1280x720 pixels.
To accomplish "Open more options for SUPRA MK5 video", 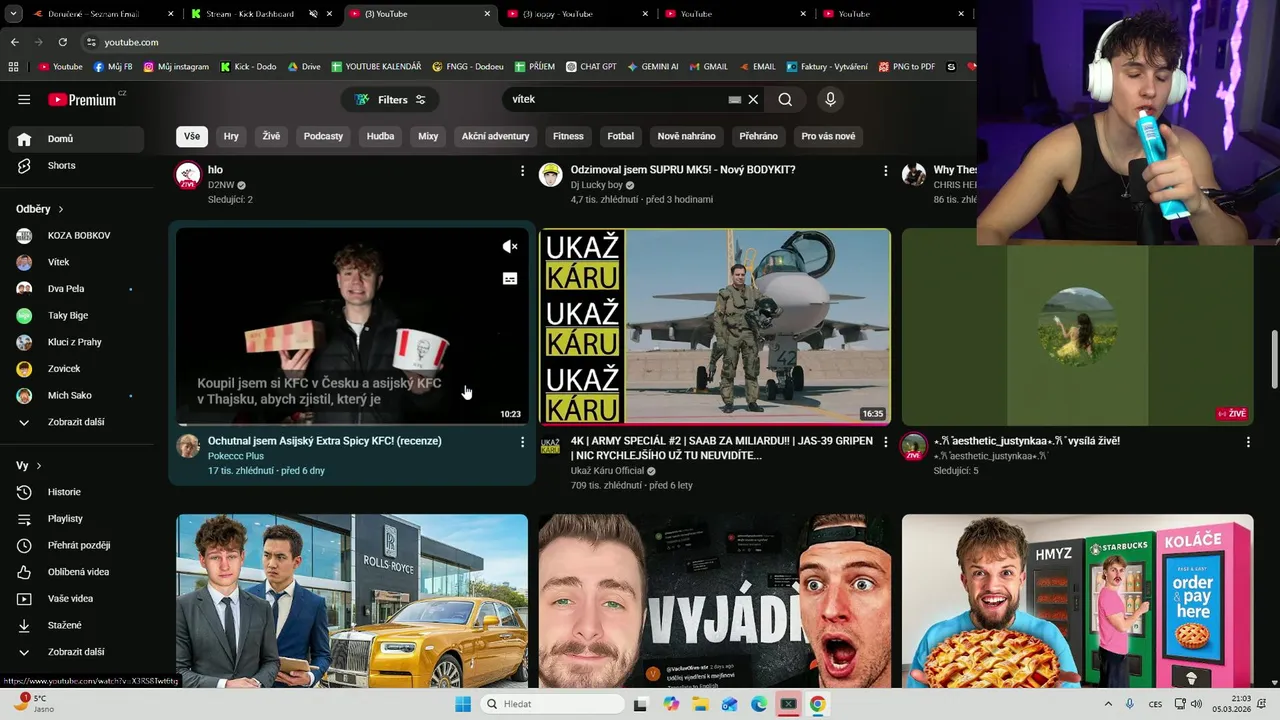I will pyautogui.click(x=885, y=171).
